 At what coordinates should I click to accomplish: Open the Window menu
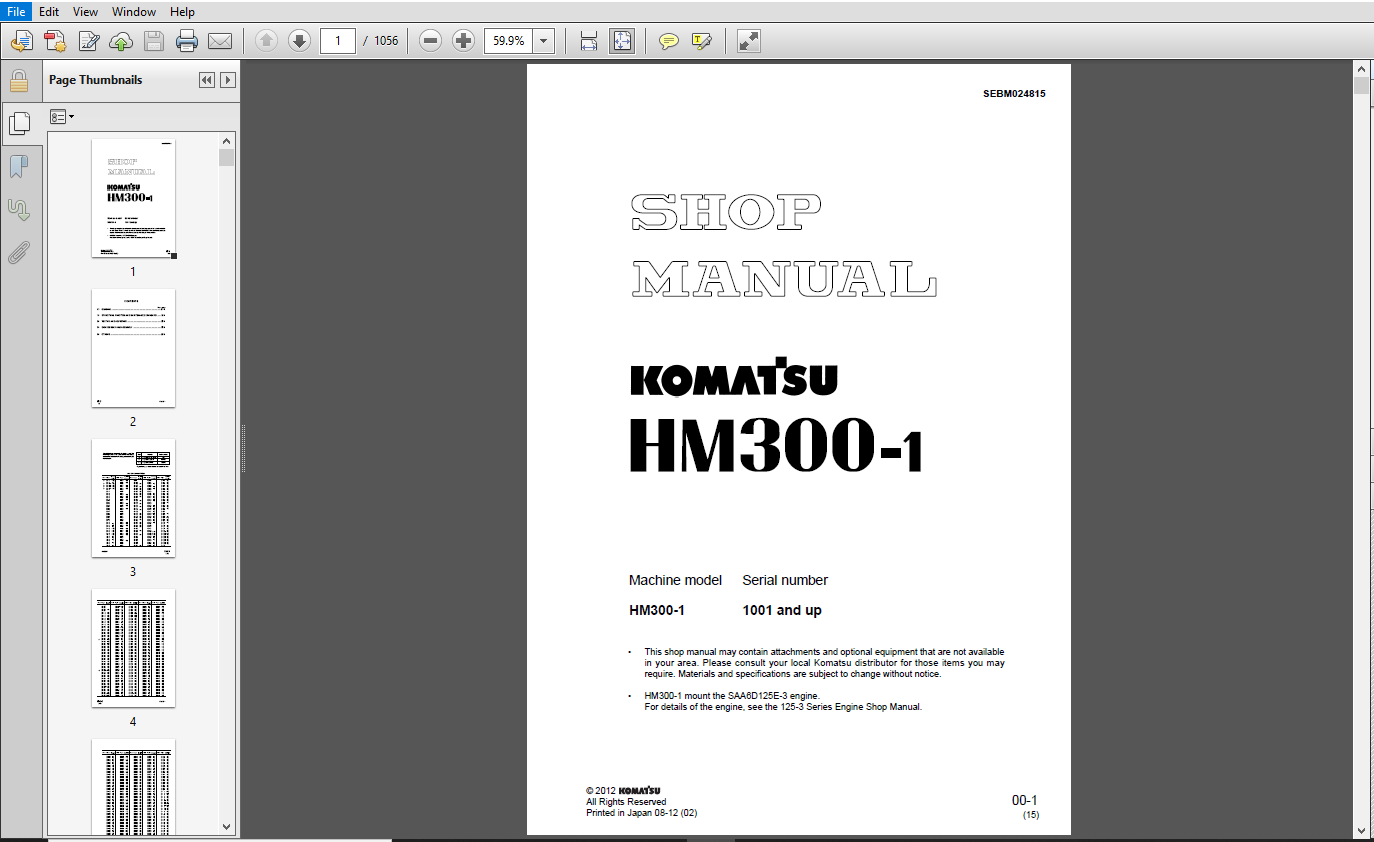(x=134, y=11)
